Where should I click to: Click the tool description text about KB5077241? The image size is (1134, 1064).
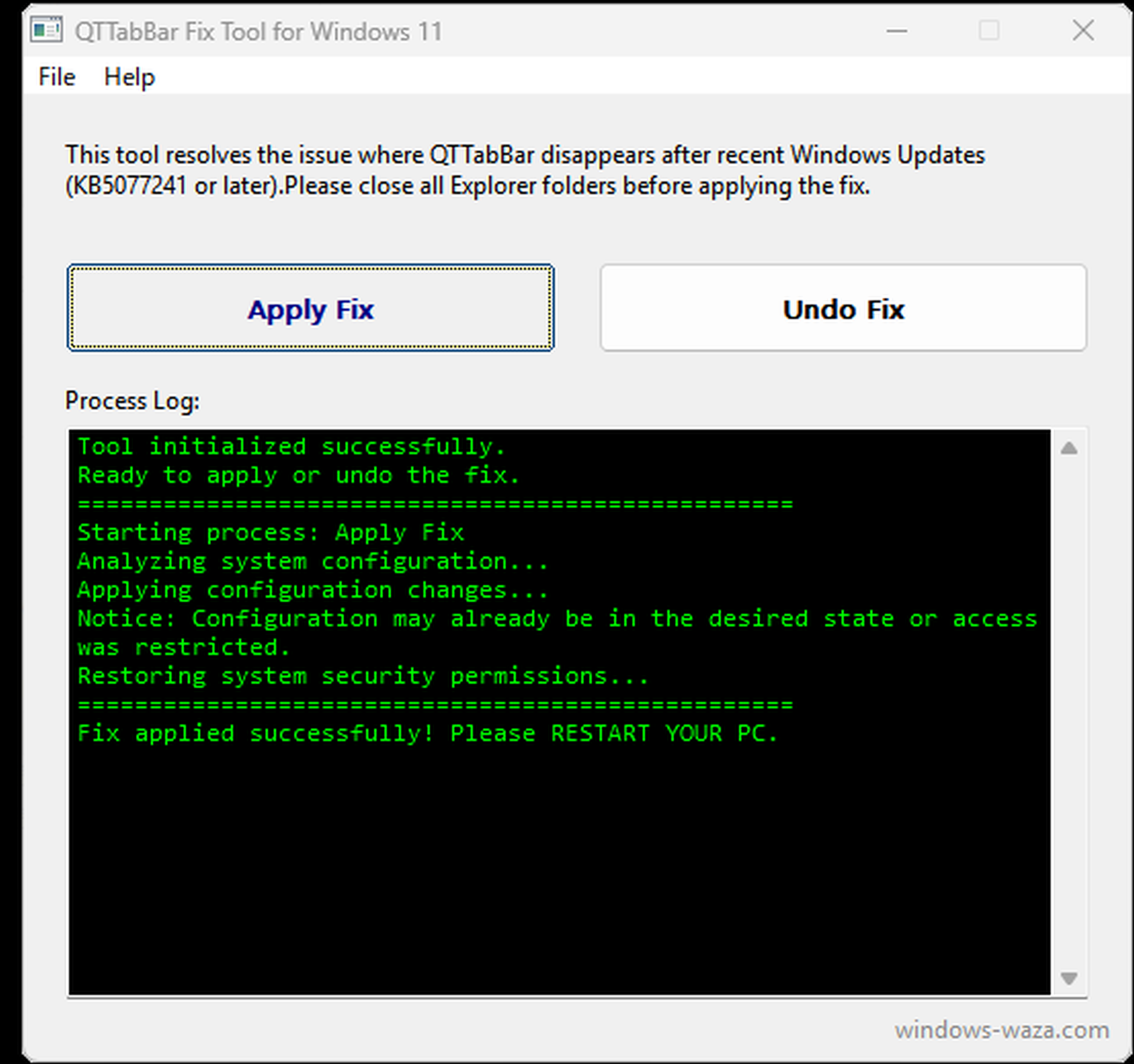[525, 171]
